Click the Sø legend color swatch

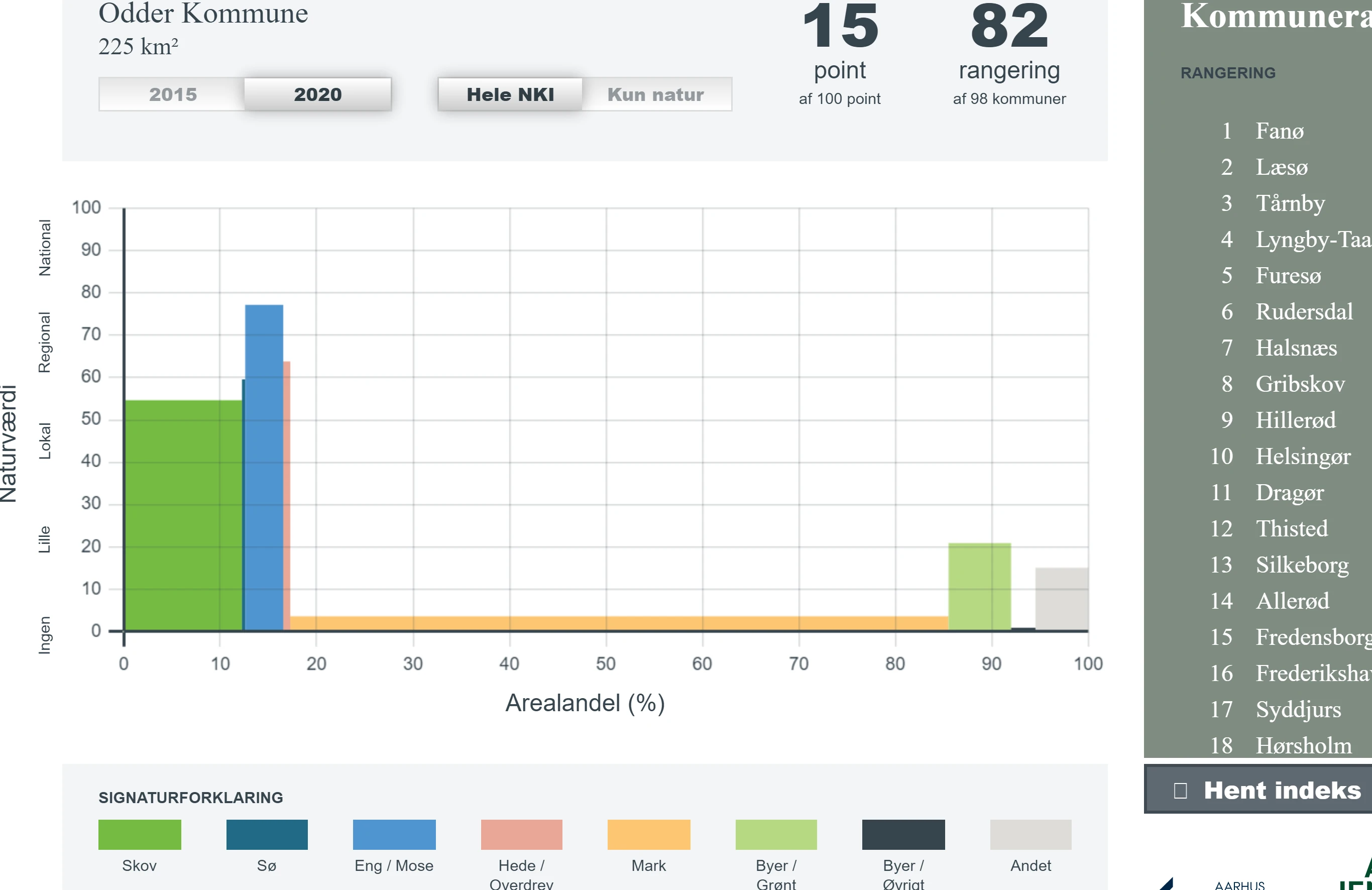coord(267,835)
